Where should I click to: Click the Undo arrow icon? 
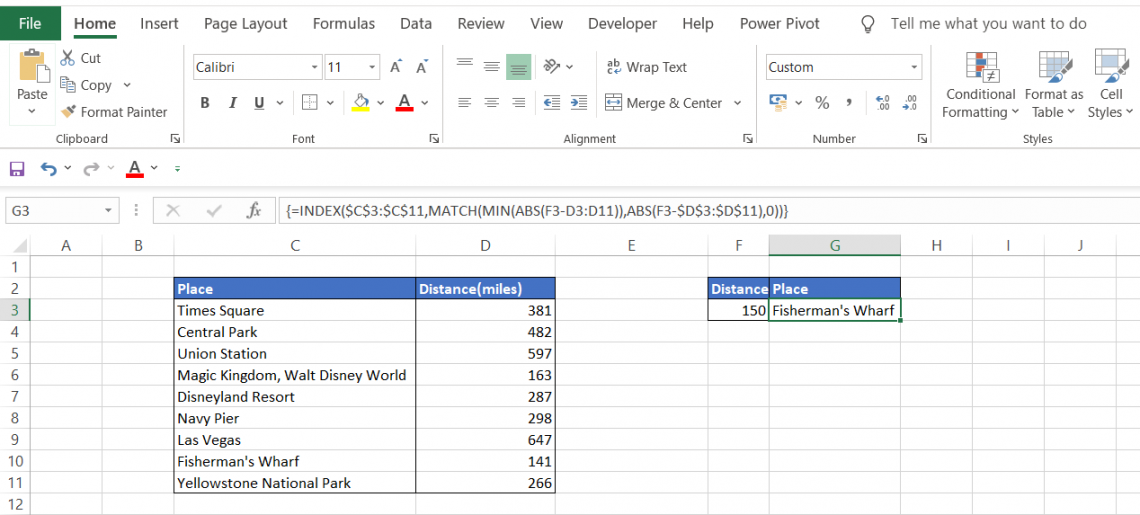(49, 169)
